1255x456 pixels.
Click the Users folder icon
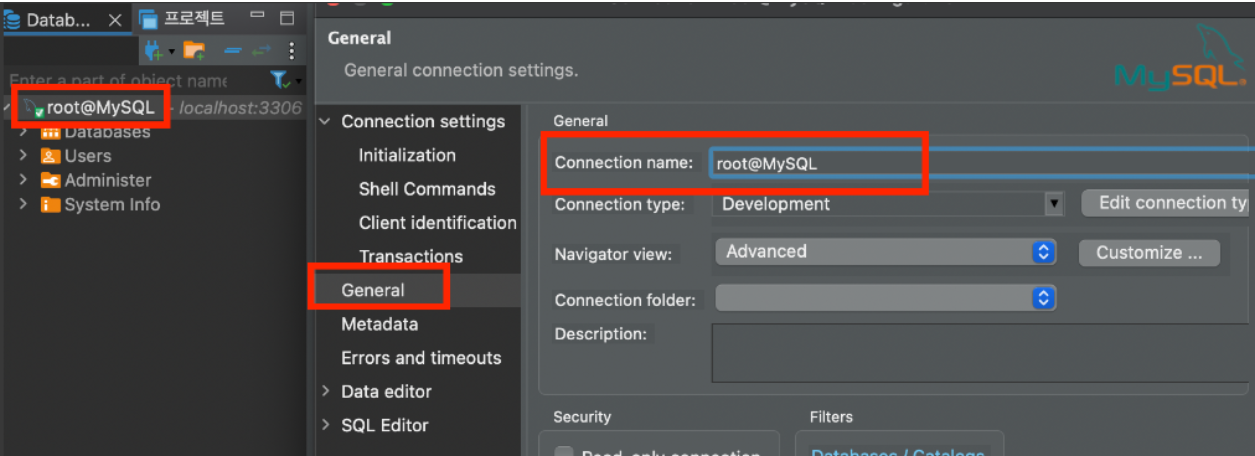[x=50, y=156]
